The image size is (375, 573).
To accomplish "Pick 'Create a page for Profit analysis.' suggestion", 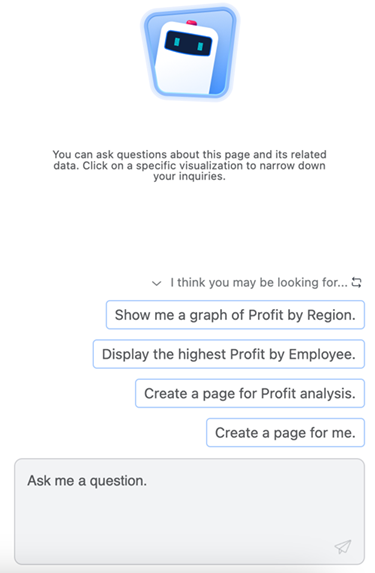I will (250, 394).
